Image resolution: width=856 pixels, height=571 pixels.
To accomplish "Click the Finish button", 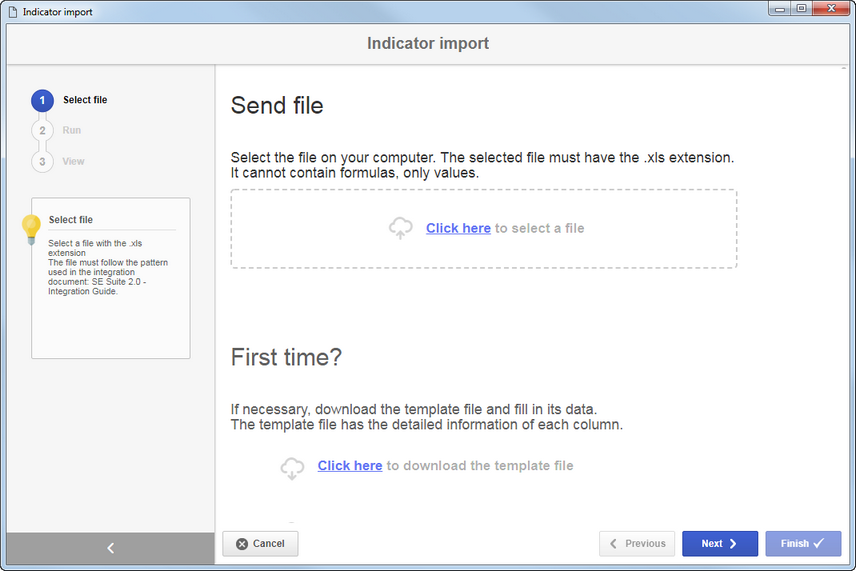I will pyautogui.click(x=803, y=544).
